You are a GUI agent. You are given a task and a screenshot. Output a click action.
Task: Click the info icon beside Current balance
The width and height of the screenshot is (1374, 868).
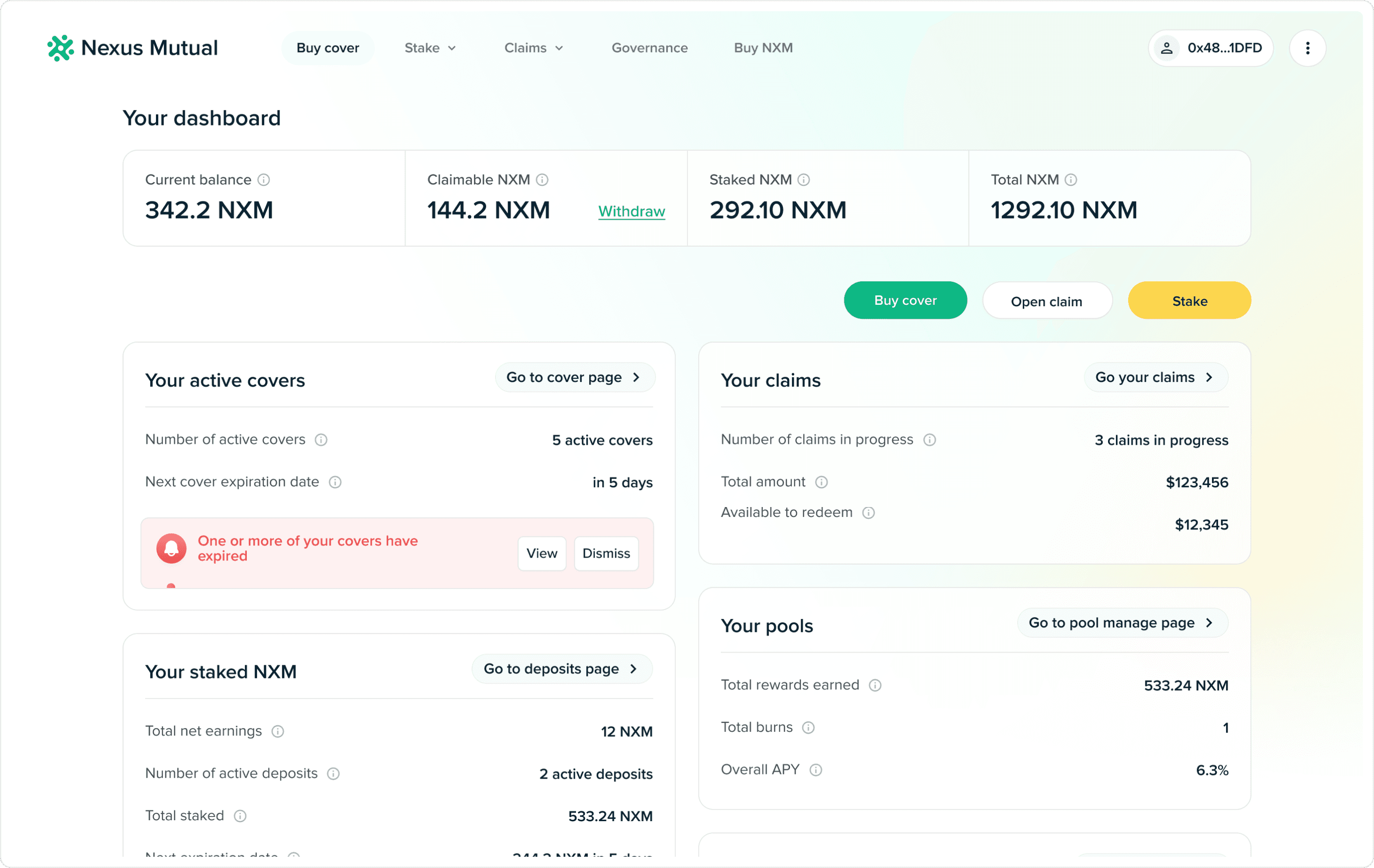(x=264, y=180)
